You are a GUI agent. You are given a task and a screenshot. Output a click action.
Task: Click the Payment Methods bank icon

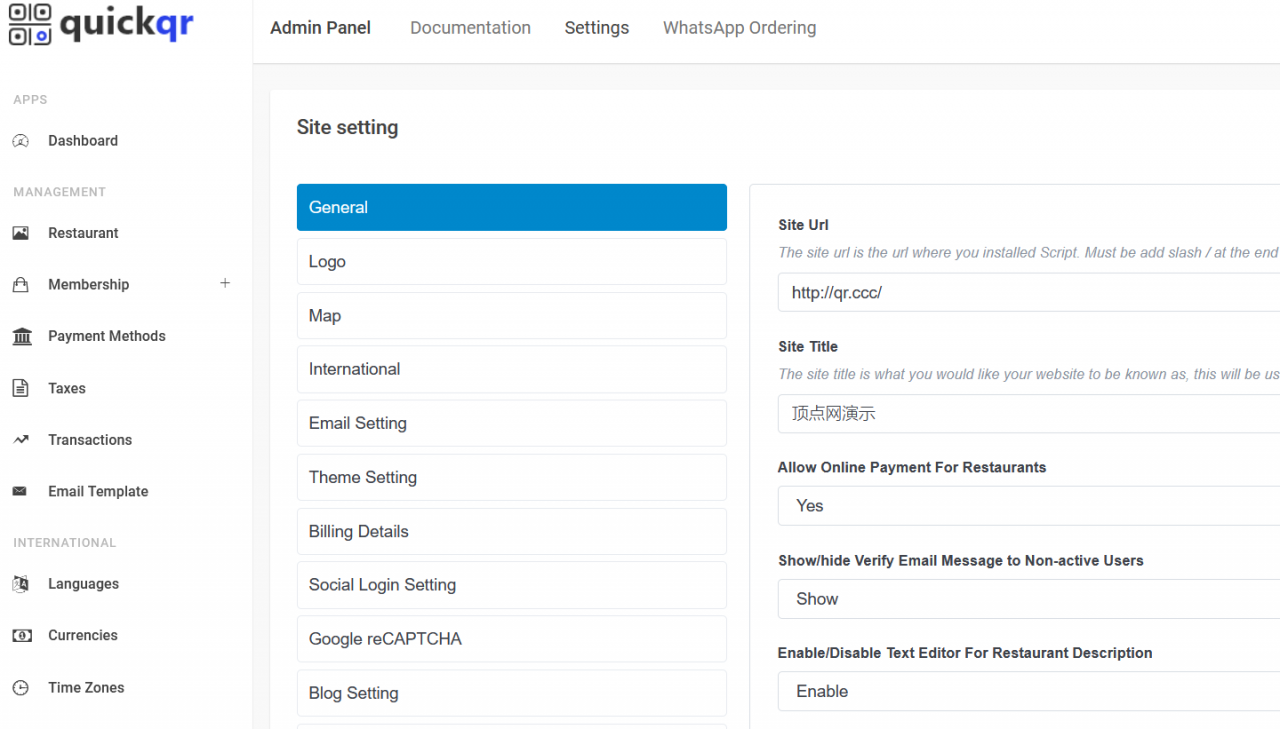(x=21, y=337)
